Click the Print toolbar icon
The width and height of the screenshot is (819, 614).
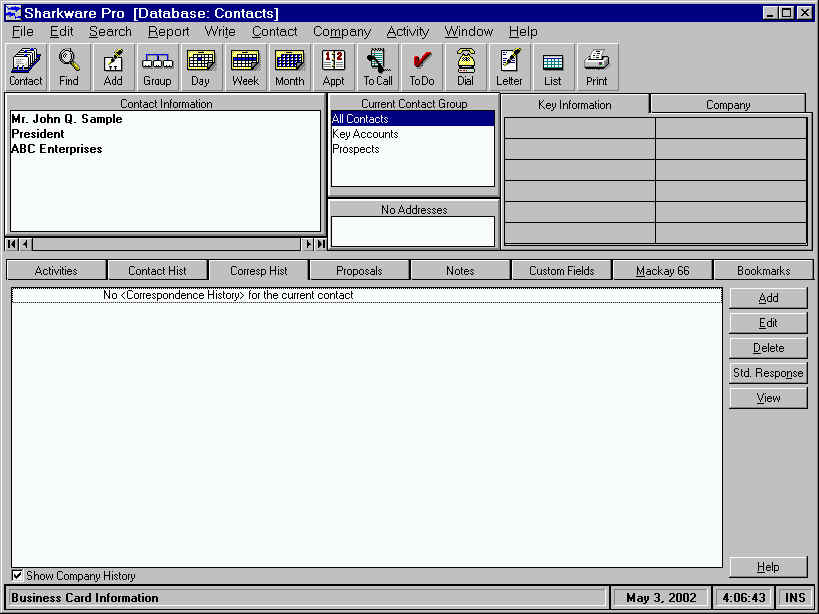(597, 67)
